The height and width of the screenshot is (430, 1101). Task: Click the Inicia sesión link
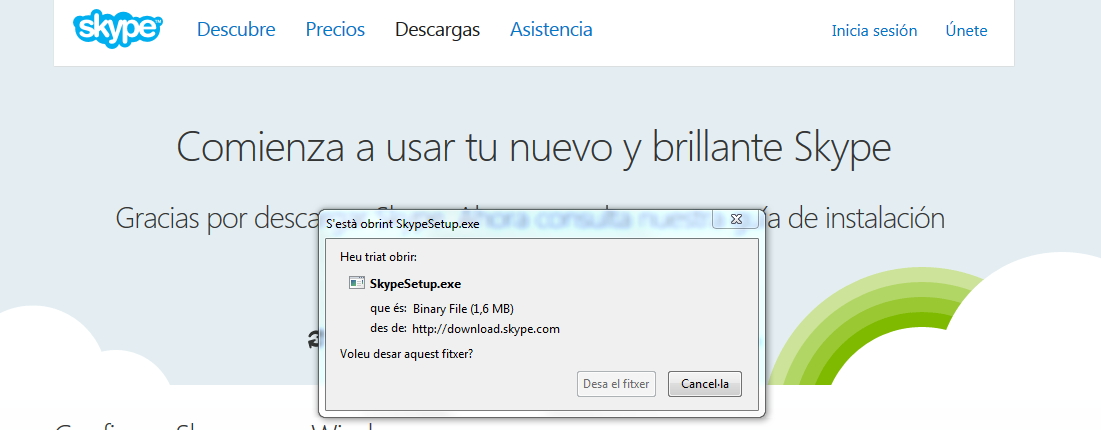tap(874, 31)
